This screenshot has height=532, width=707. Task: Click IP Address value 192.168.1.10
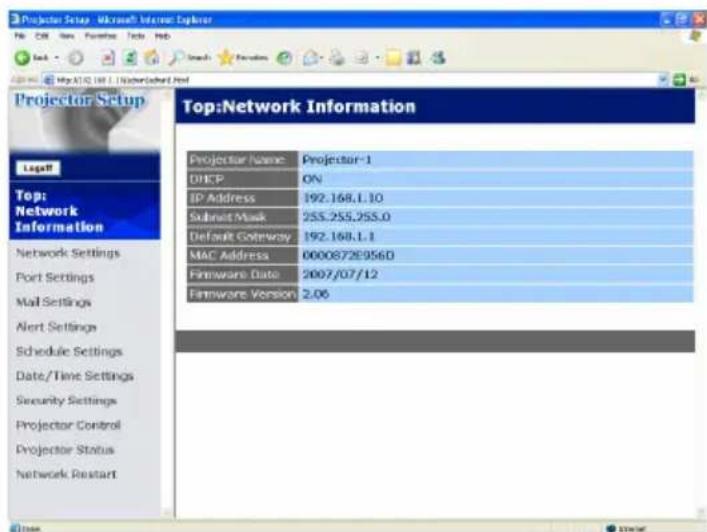pos(343,198)
